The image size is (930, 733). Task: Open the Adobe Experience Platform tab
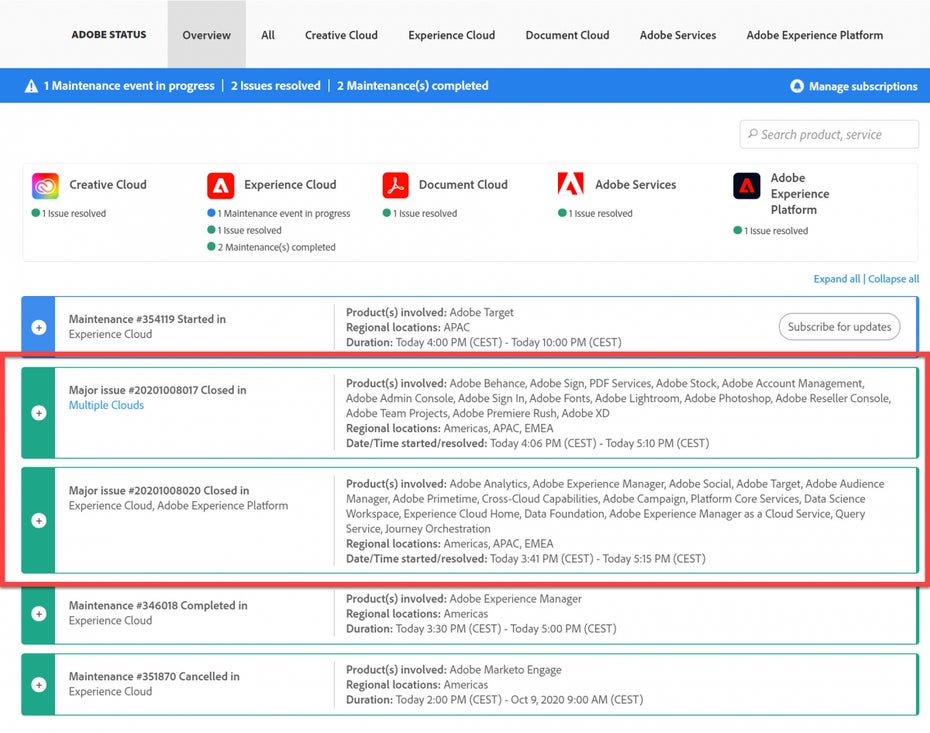coord(814,35)
